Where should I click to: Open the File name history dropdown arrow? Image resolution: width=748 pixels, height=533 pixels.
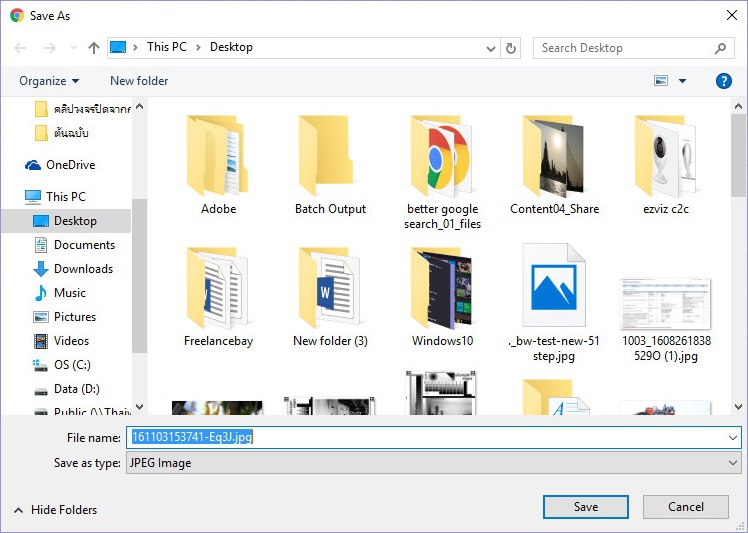733,437
